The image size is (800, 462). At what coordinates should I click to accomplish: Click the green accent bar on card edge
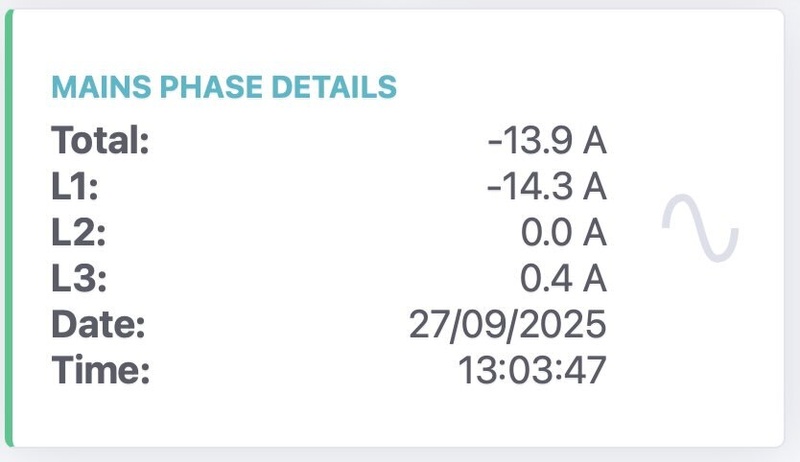click(x=9, y=229)
